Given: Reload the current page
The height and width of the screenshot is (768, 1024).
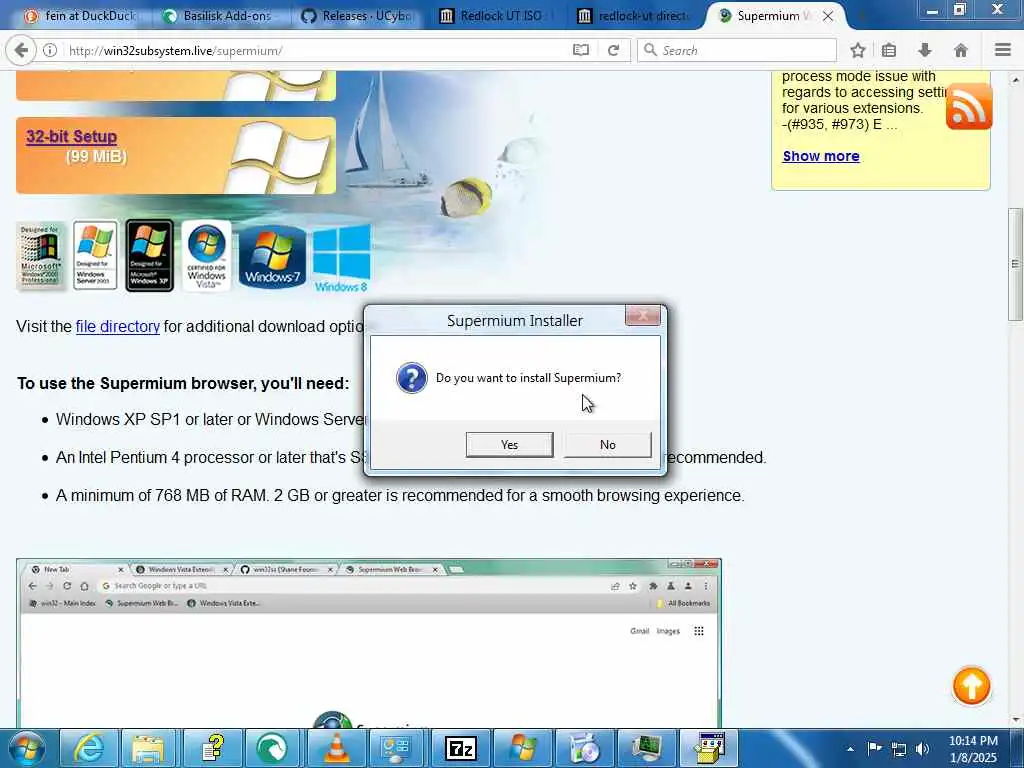Looking at the screenshot, I should (x=613, y=50).
